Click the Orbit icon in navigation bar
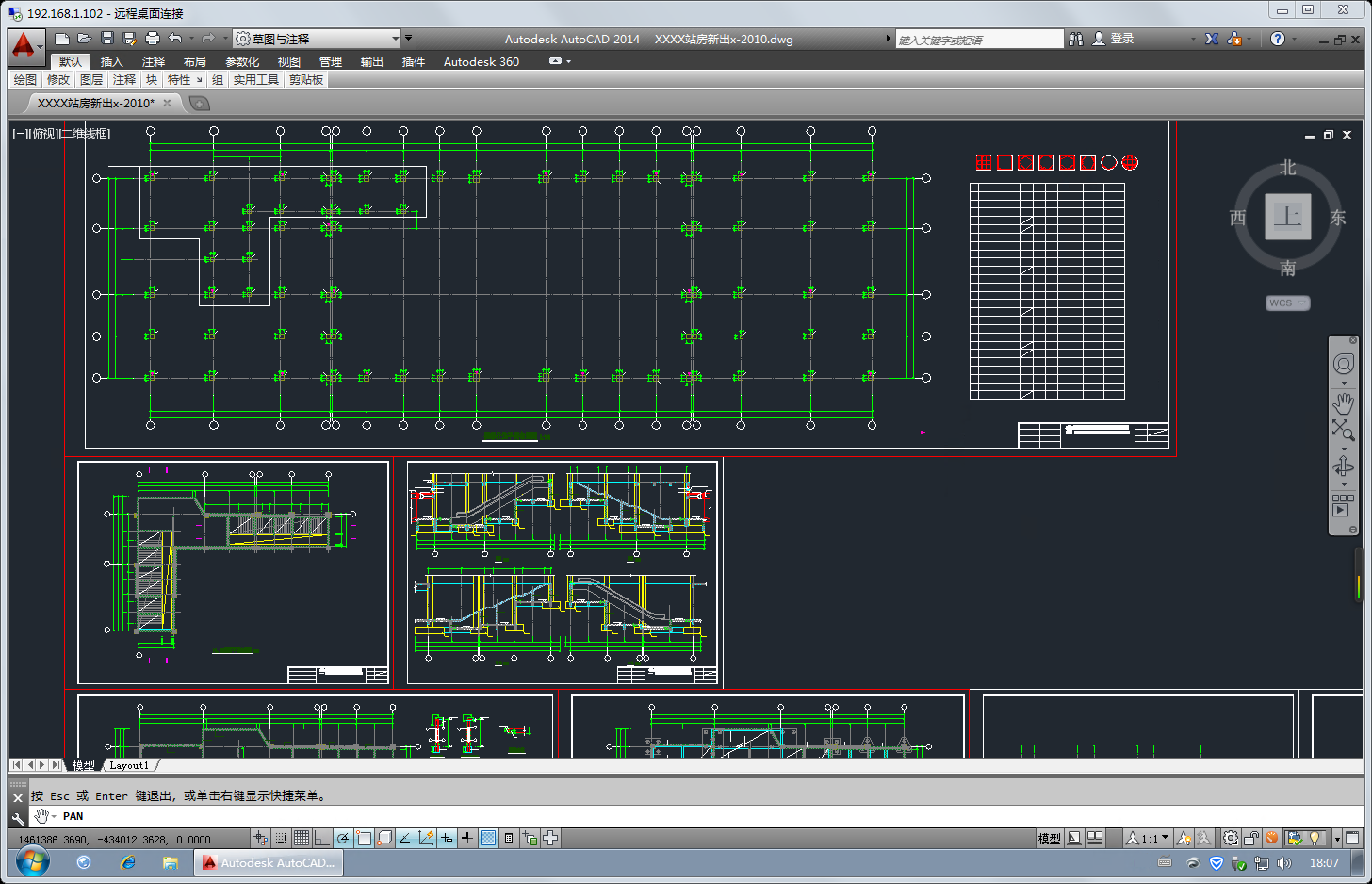This screenshot has width=1372, height=884. (x=1344, y=467)
